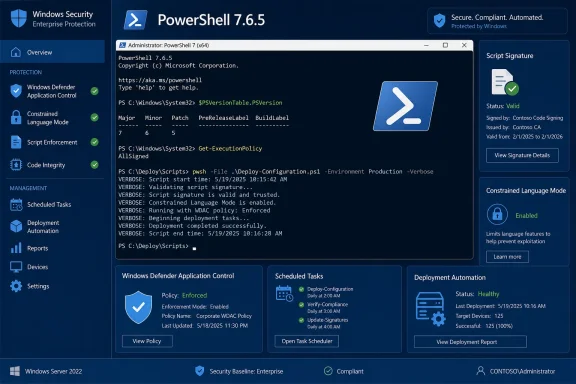Click the Windows Server 2022 label
This screenshot has width=576, height=384.
(x=54, y=372)
